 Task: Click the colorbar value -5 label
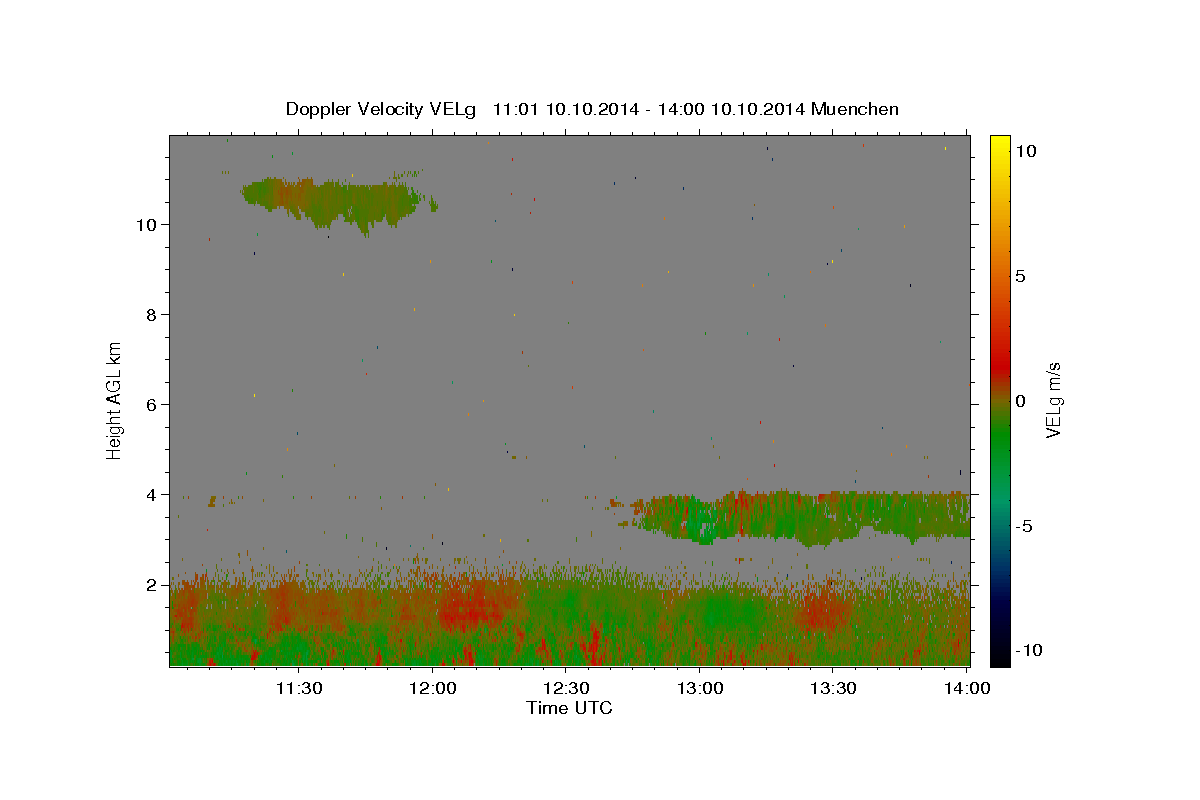pyautogui.click(x=1023, y=526)
